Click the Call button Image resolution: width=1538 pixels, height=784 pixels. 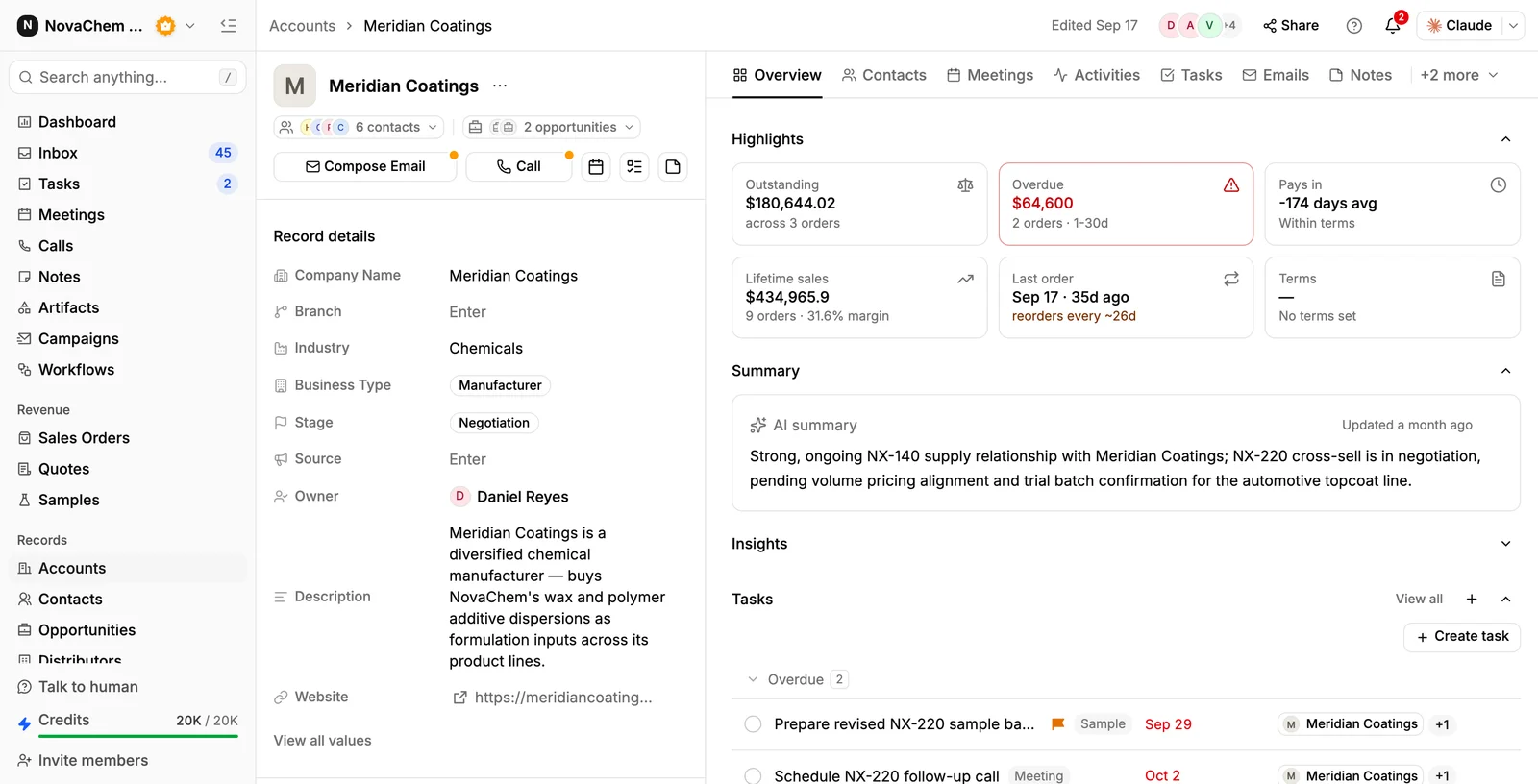click(519, 166)
